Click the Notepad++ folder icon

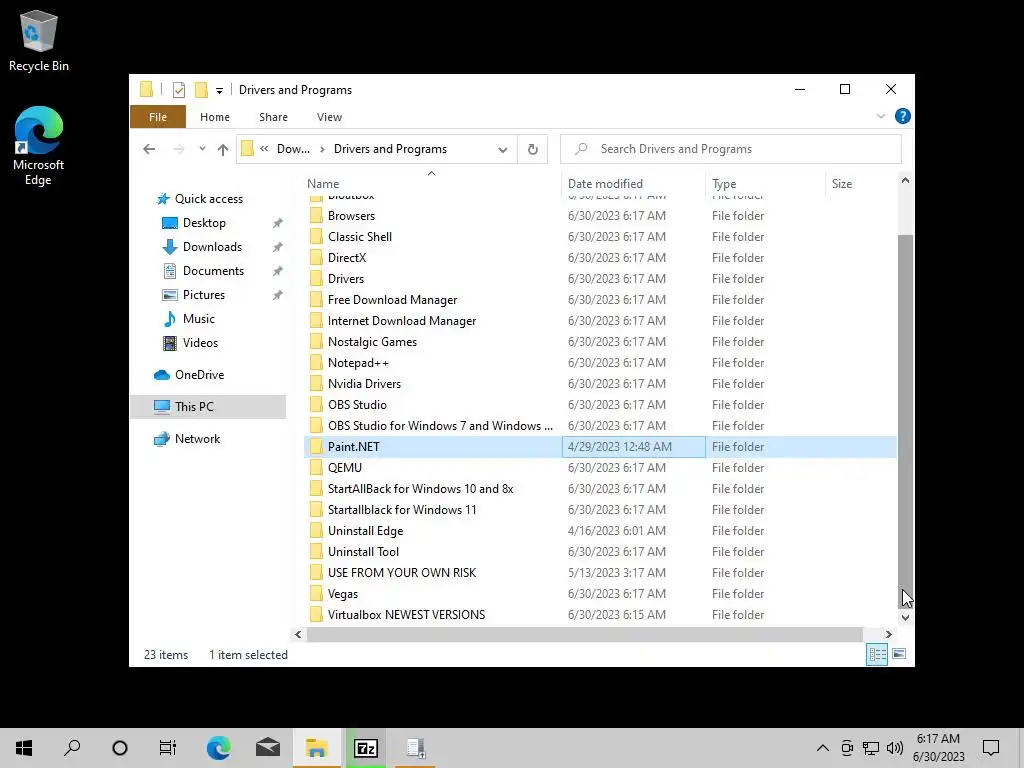[315, 362]
